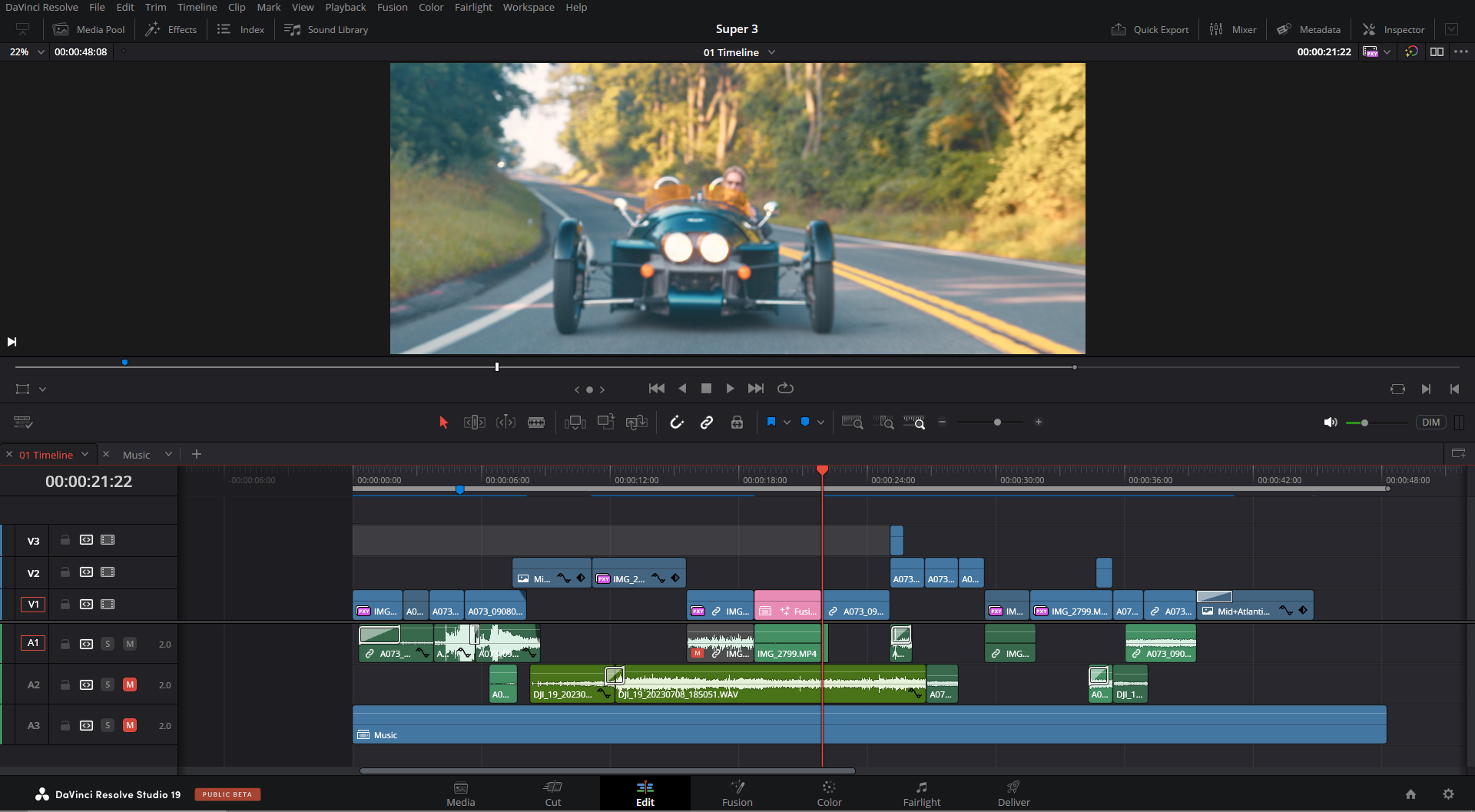The width and height of the screenshot is (1475, 812).
Task: Add new timeline tab with plus
Action: click(x=197, y=454)
